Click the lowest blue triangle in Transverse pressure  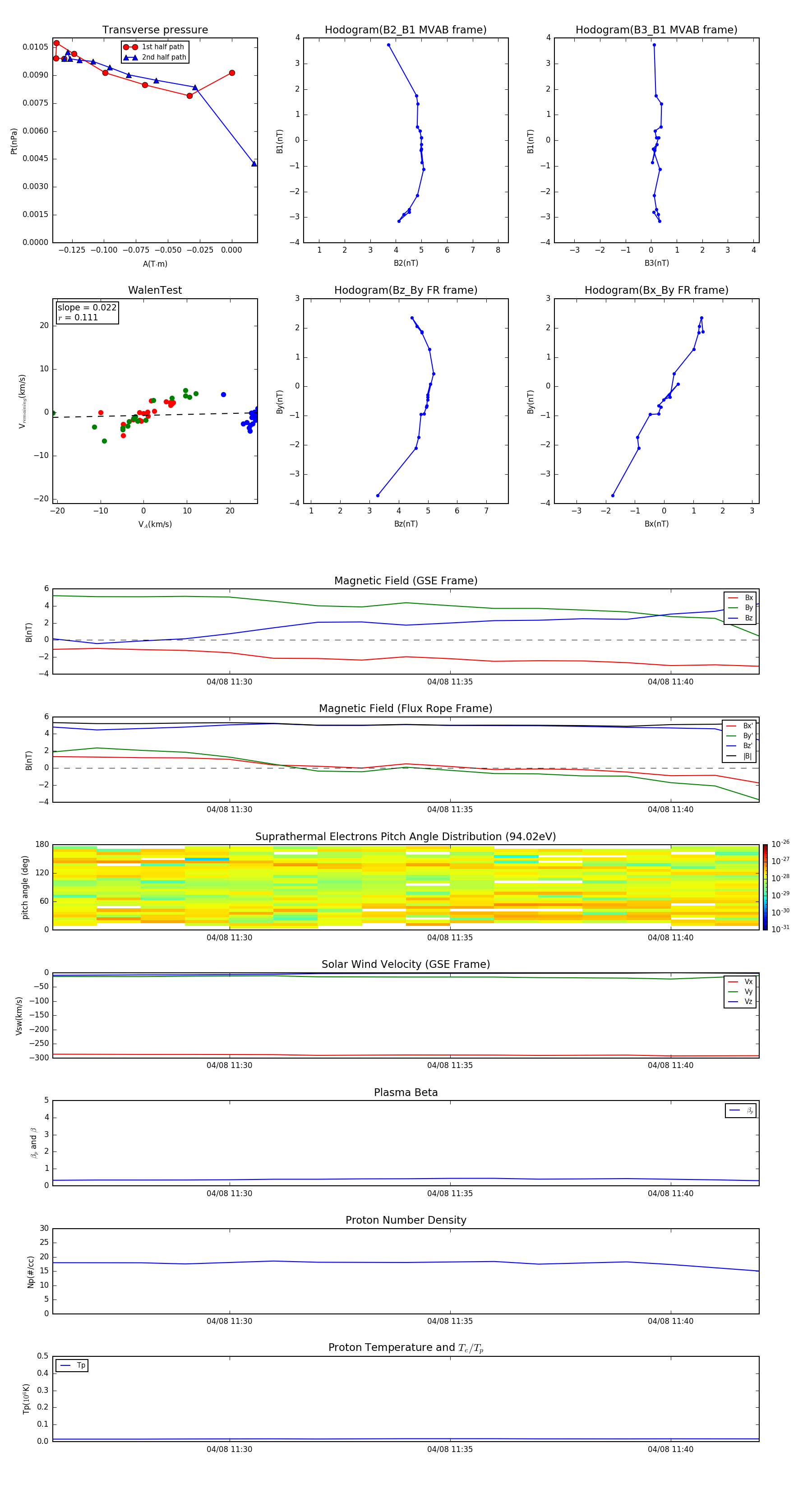tap(254, 164)
